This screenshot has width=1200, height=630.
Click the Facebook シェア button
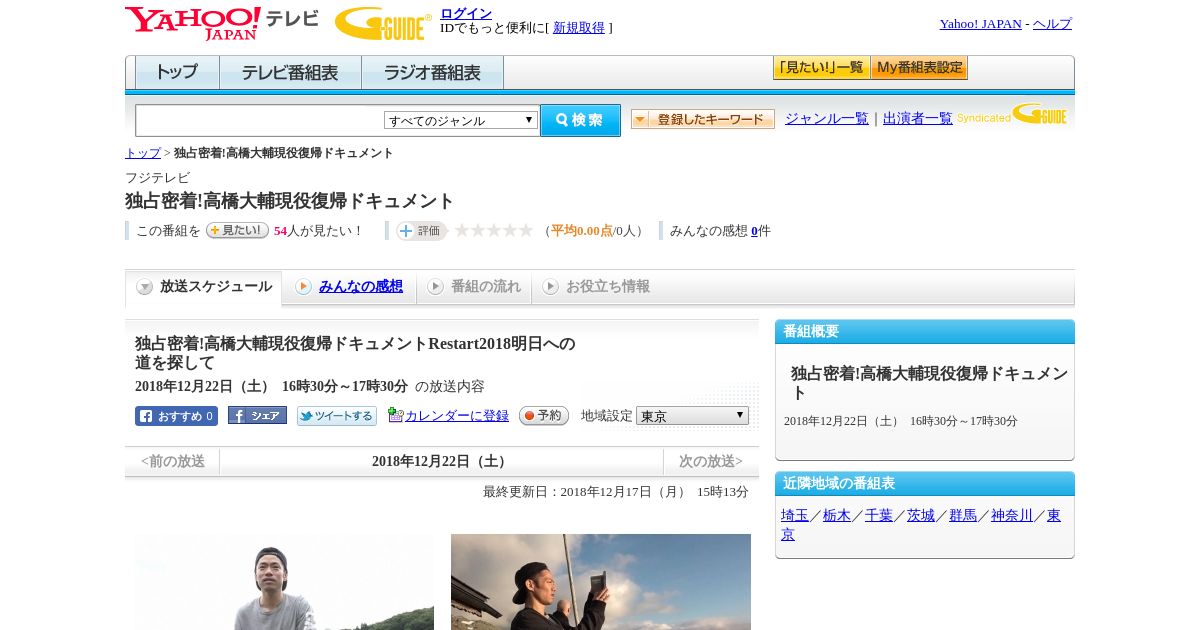pos(257,415)
